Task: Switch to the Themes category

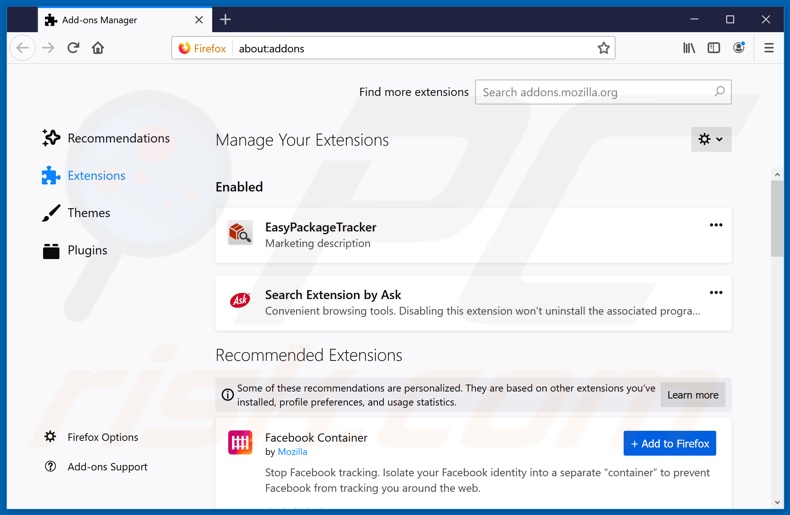Action: pyautogui.click(x=76, y=213)
